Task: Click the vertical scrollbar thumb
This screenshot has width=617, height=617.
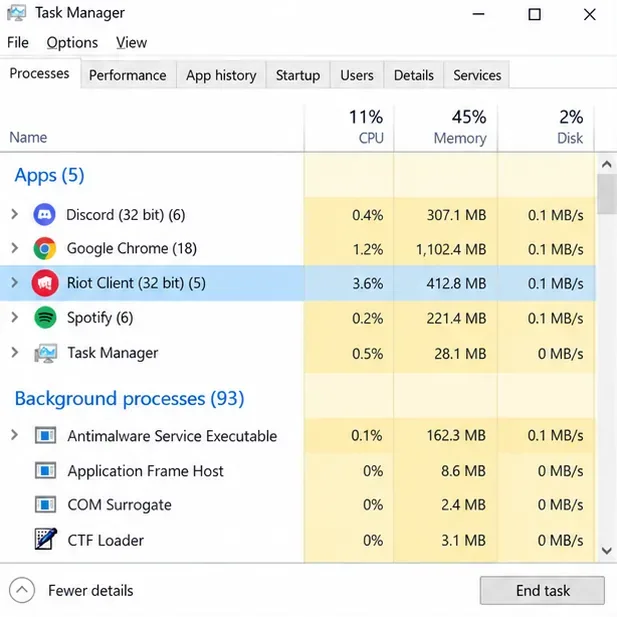Action: coord(607,194)
